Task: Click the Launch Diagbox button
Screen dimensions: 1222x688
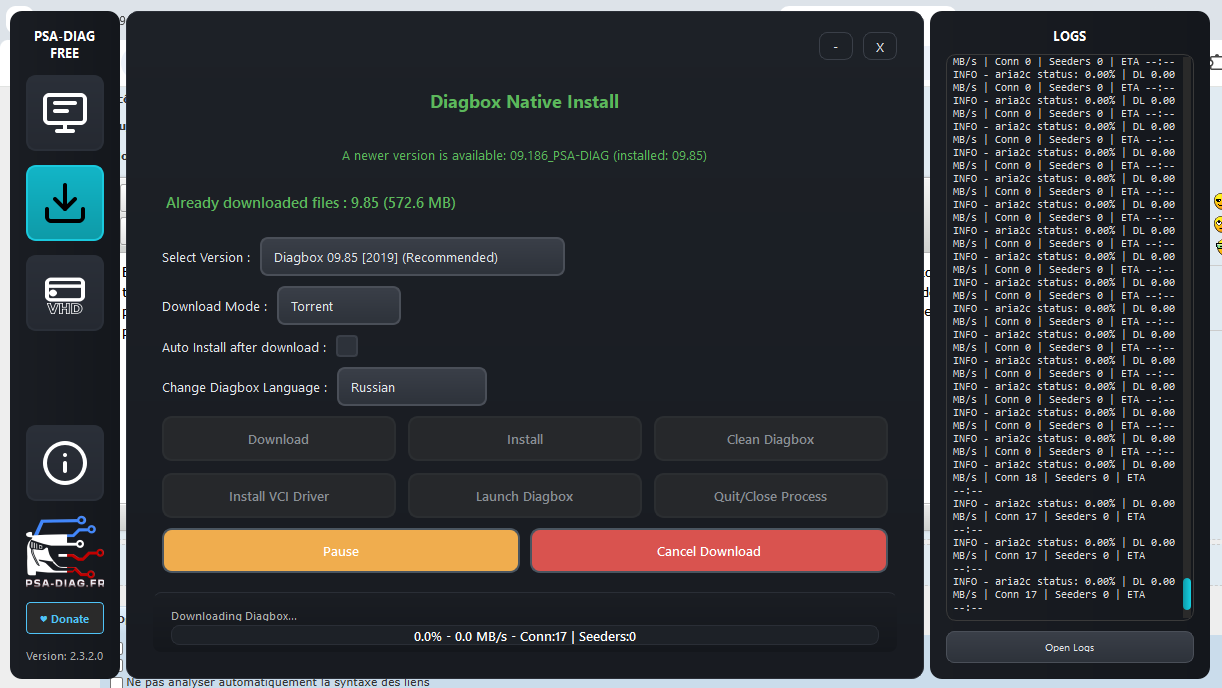Action: pyautogui.click(x=525, y=496)
